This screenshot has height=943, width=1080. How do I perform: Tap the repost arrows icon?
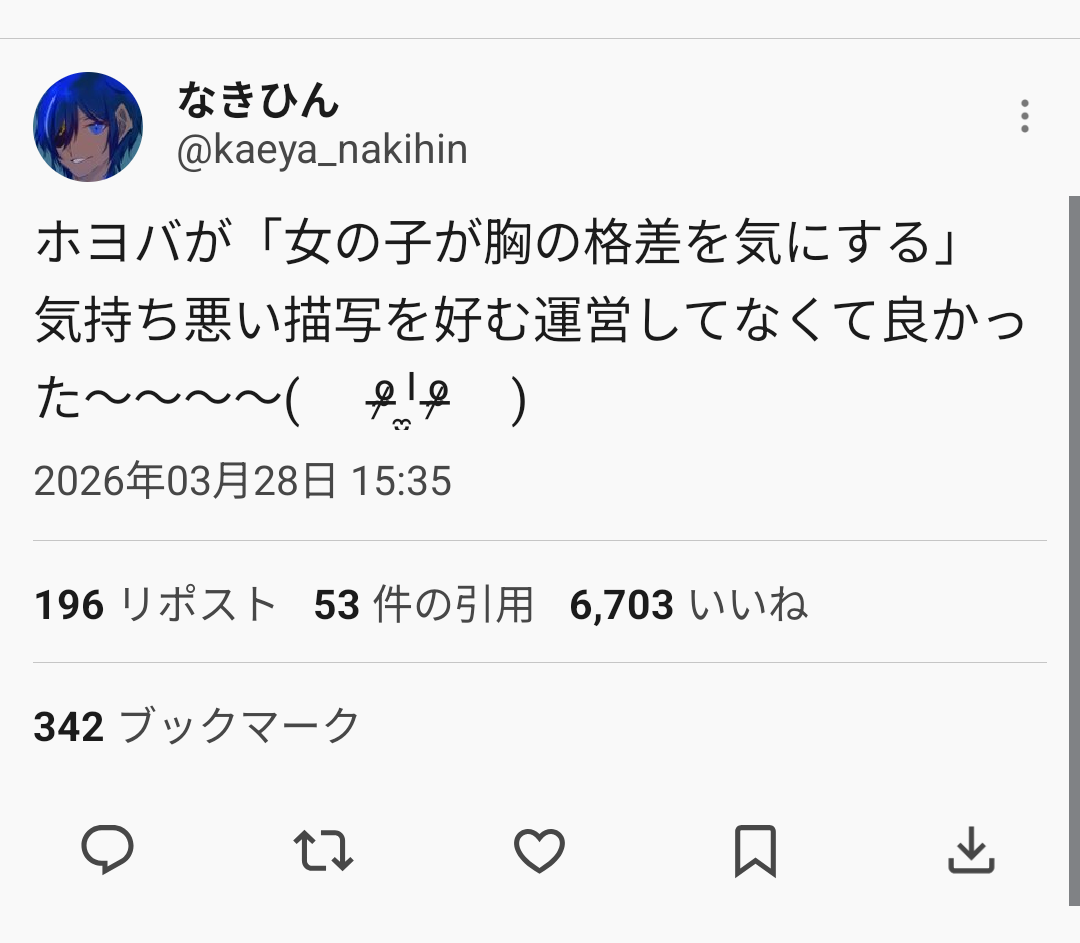[323, 851]
